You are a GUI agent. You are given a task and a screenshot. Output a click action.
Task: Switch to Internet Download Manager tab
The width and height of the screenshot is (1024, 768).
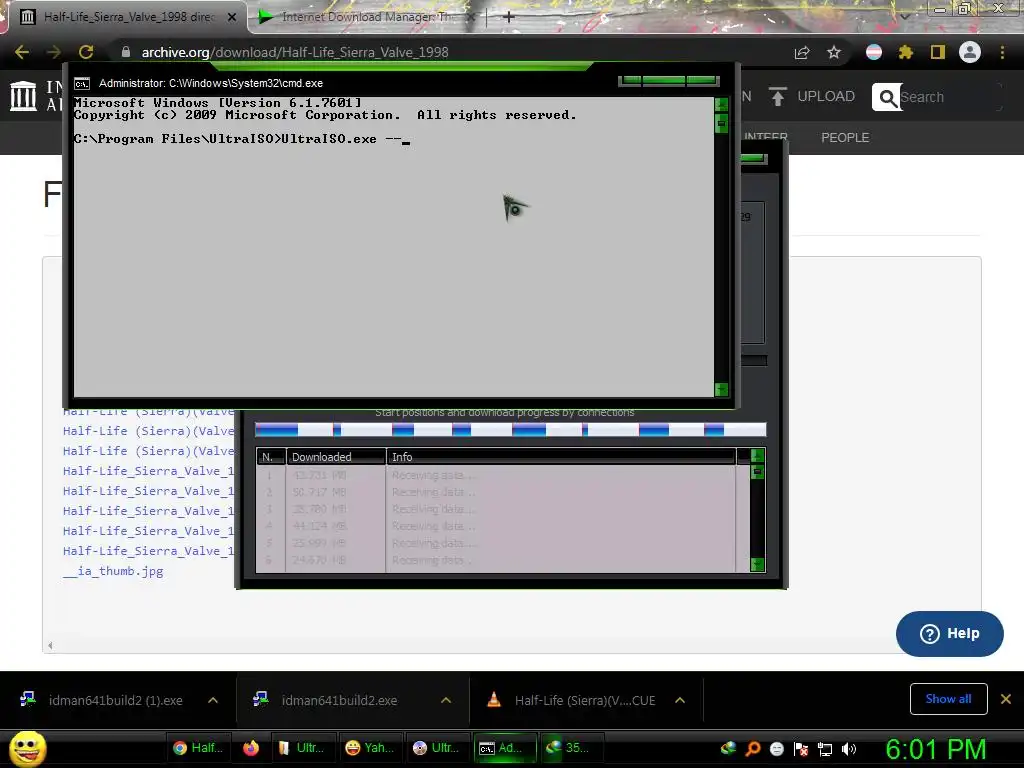pos(366,17)
